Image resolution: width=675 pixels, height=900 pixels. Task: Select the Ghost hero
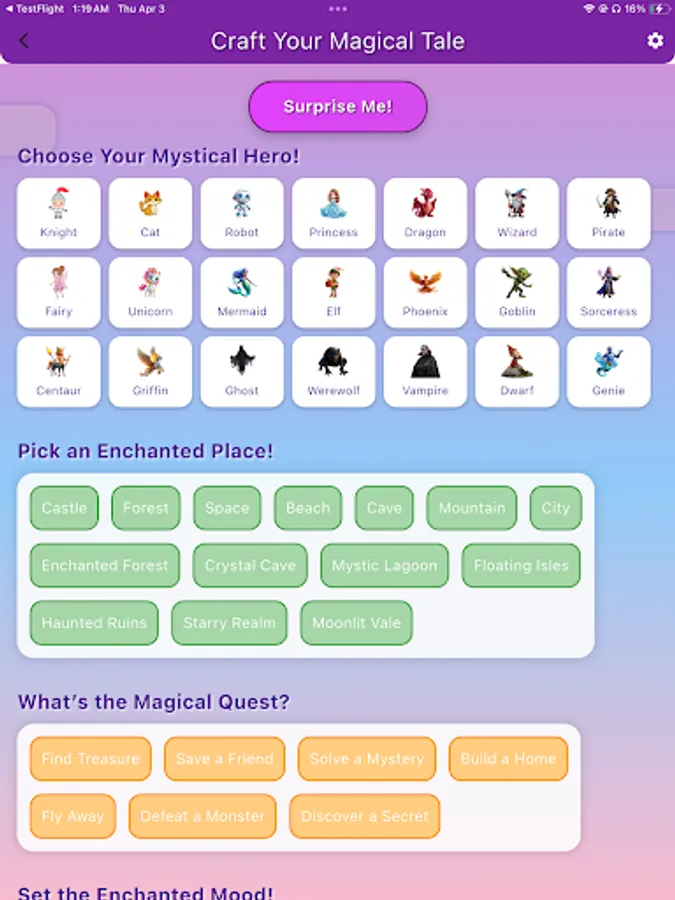pyautogui.click(x=241, y=370)
